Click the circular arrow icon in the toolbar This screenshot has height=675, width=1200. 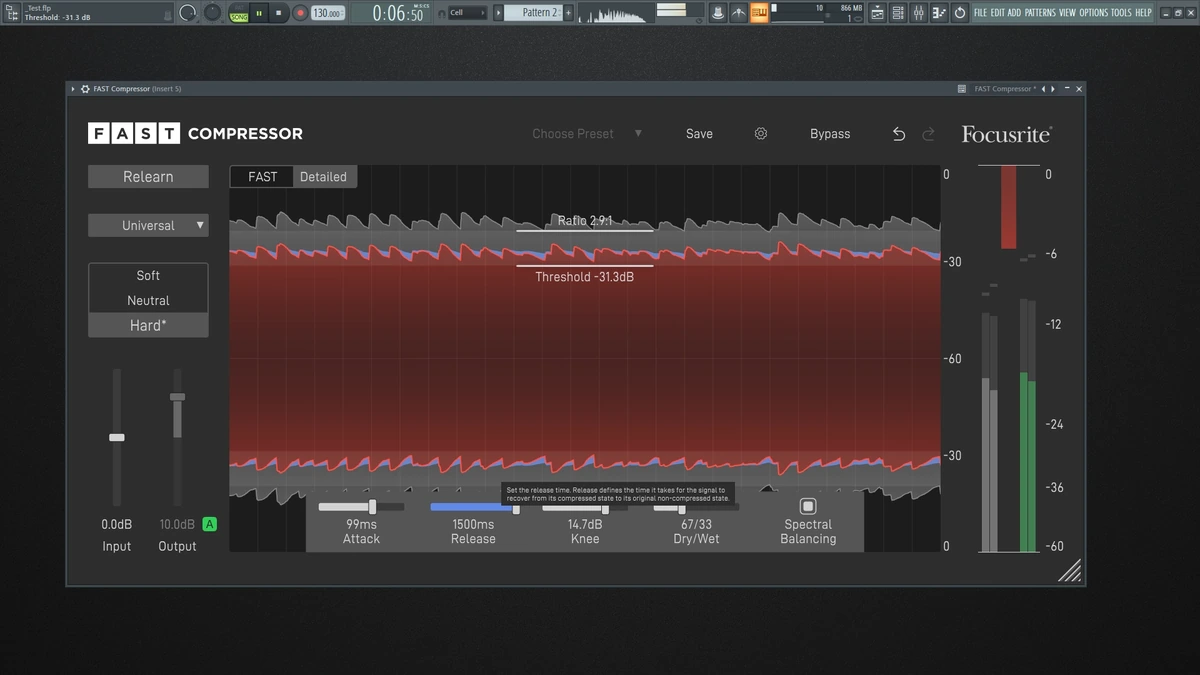(x=960, y=13)
